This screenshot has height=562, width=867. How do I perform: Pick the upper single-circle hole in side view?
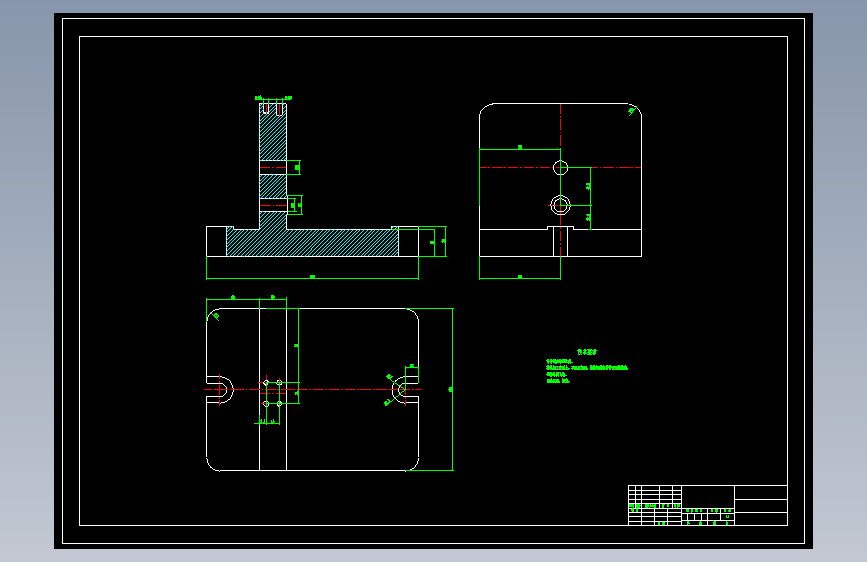pyautogui.click(x=561, y=167)
